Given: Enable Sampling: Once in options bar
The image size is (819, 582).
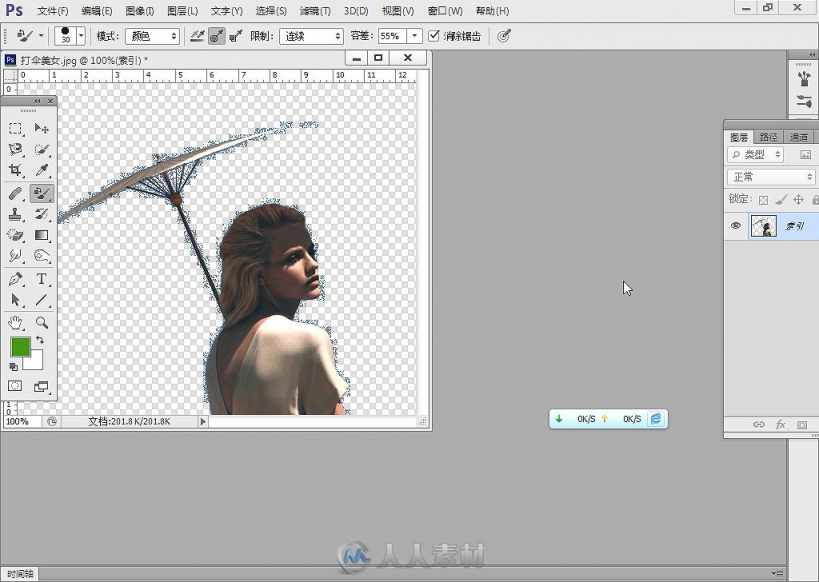Looking at the screenshot, I should coord(216,36).
